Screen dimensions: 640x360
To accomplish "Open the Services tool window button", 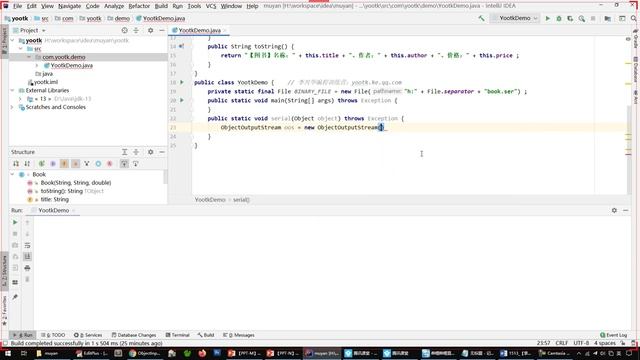I will pos(88,335).
